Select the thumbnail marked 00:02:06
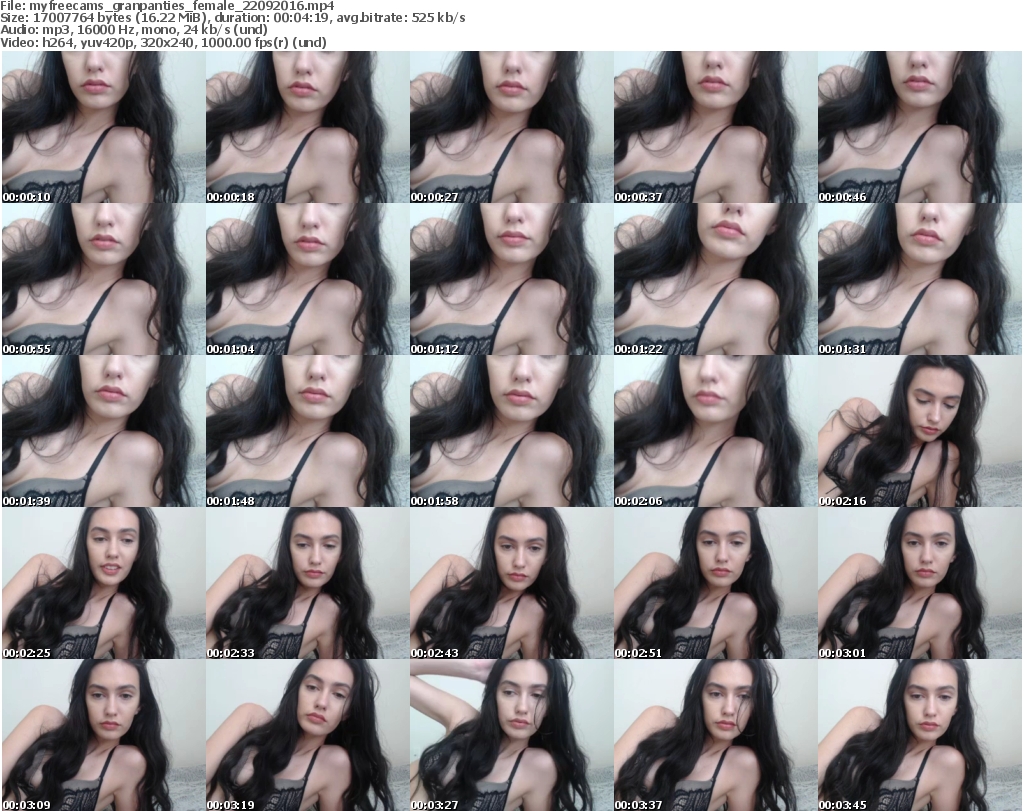Image resolution: width=1024 pixels, height=811 pixels. [x=715, y=431]
